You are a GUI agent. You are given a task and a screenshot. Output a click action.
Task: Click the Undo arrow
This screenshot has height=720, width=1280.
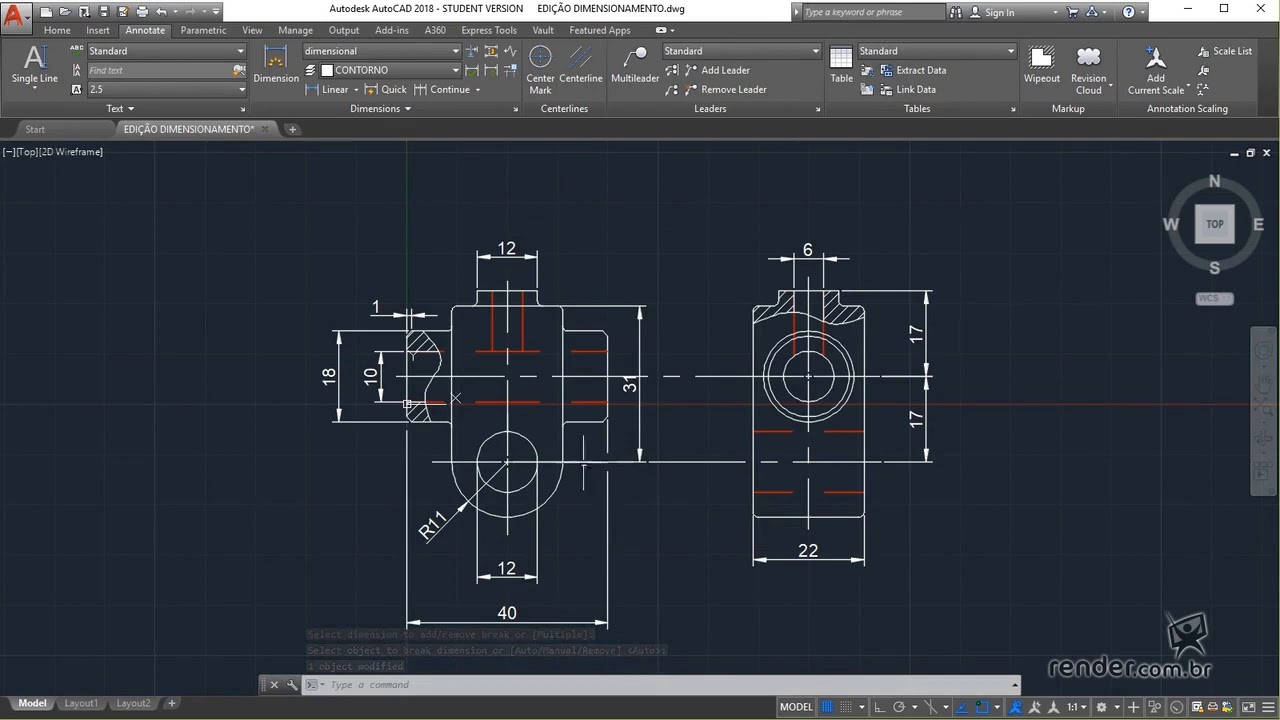tap(160, 12)
